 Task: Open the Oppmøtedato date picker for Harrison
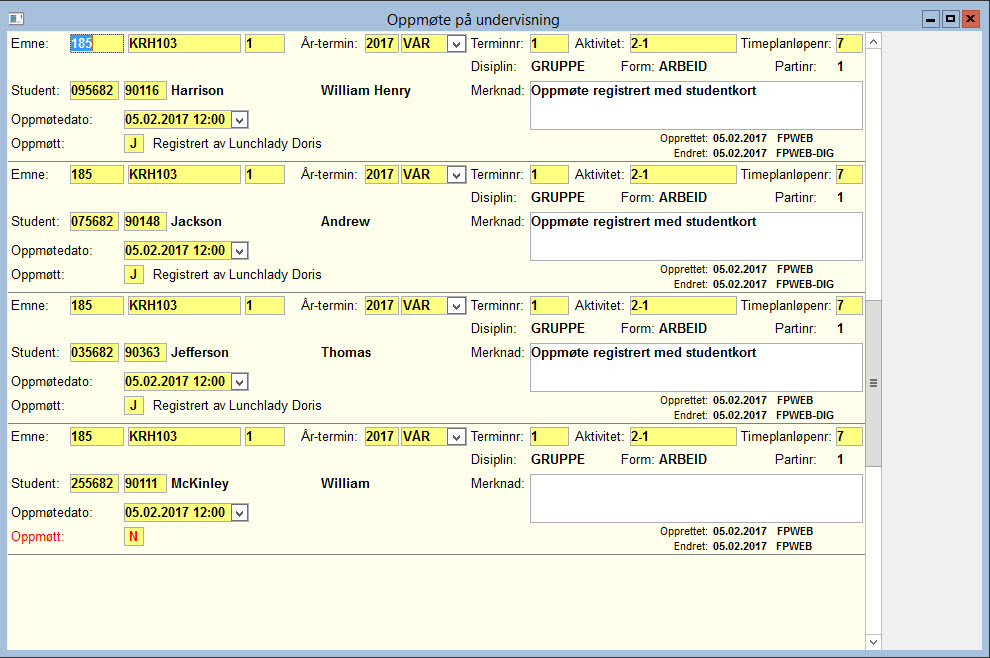[240, 120]
